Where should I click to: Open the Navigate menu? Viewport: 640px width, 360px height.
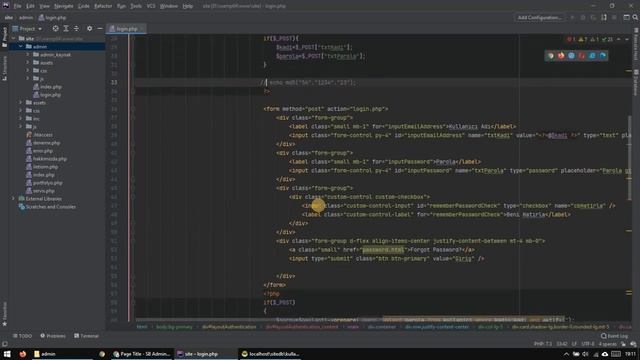point(64,6)
